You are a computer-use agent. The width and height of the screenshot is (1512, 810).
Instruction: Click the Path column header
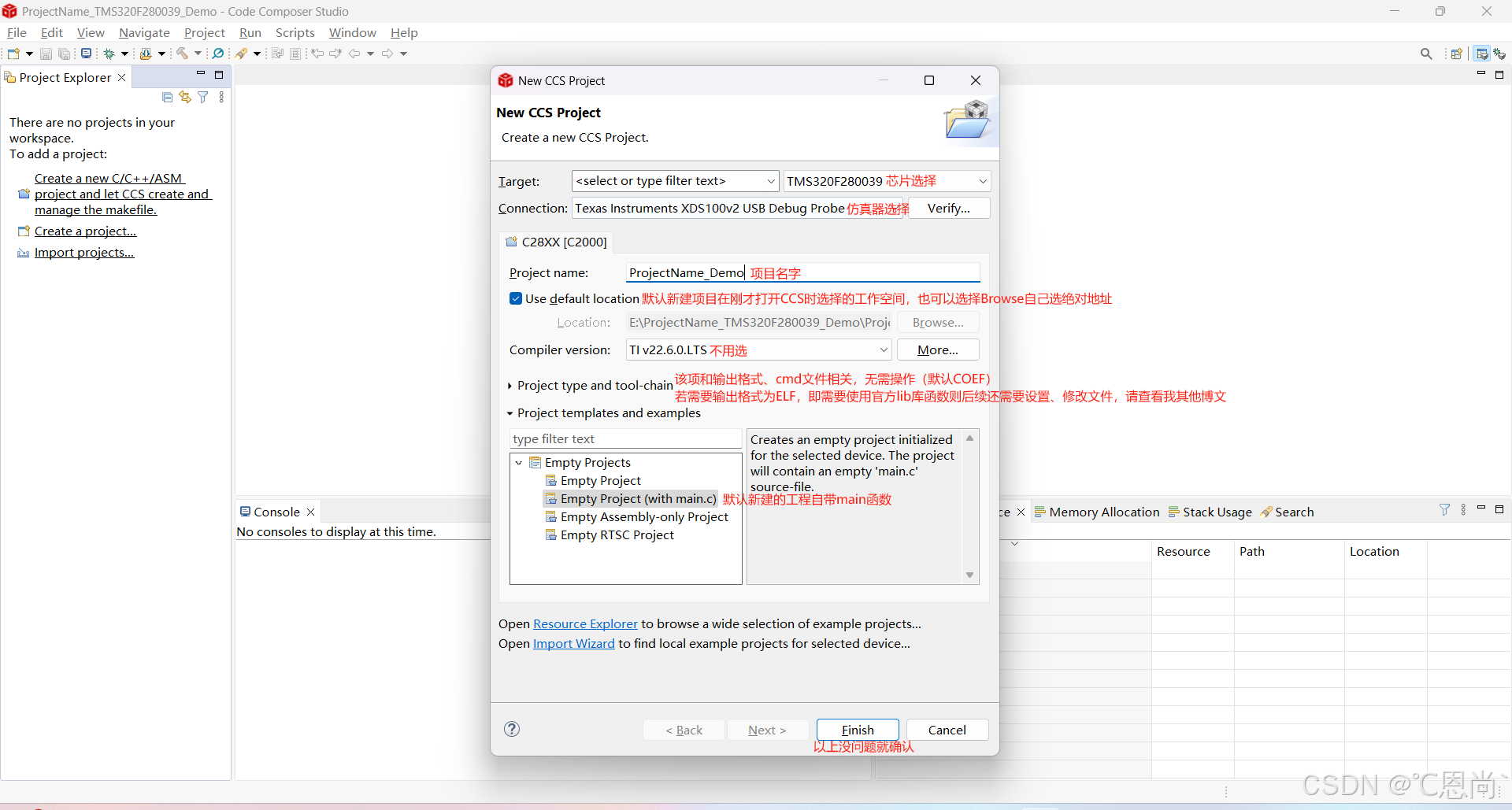point(1288,552)
